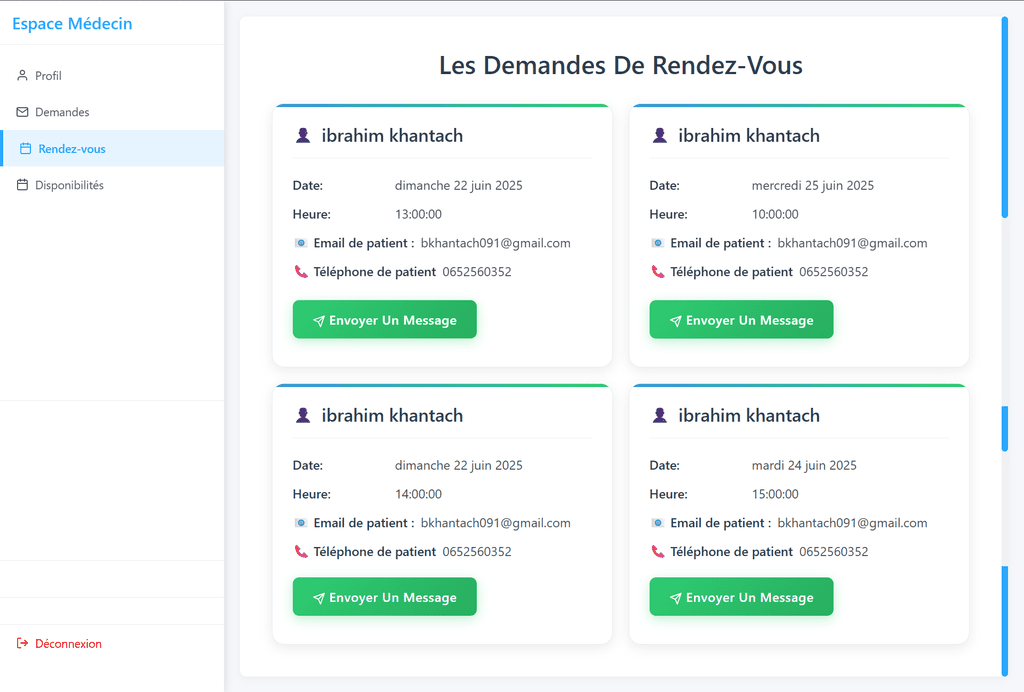The image size is (1024, 692).
Task: Log out using the Déconnexion link
Action: coord(68,644)
